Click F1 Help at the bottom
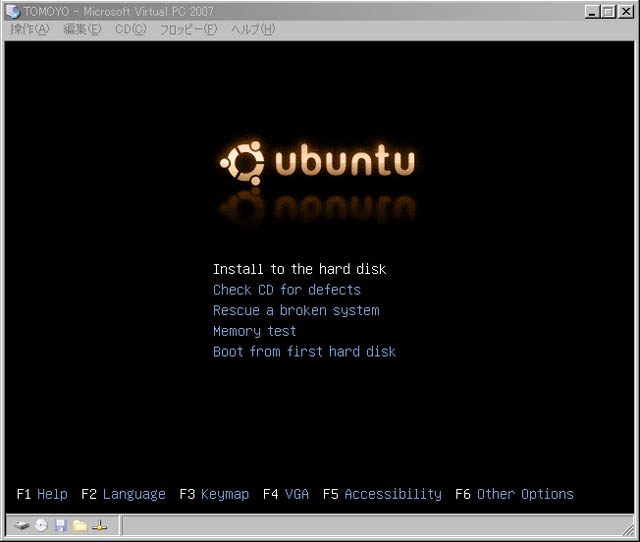 click(x=42, y=494)
